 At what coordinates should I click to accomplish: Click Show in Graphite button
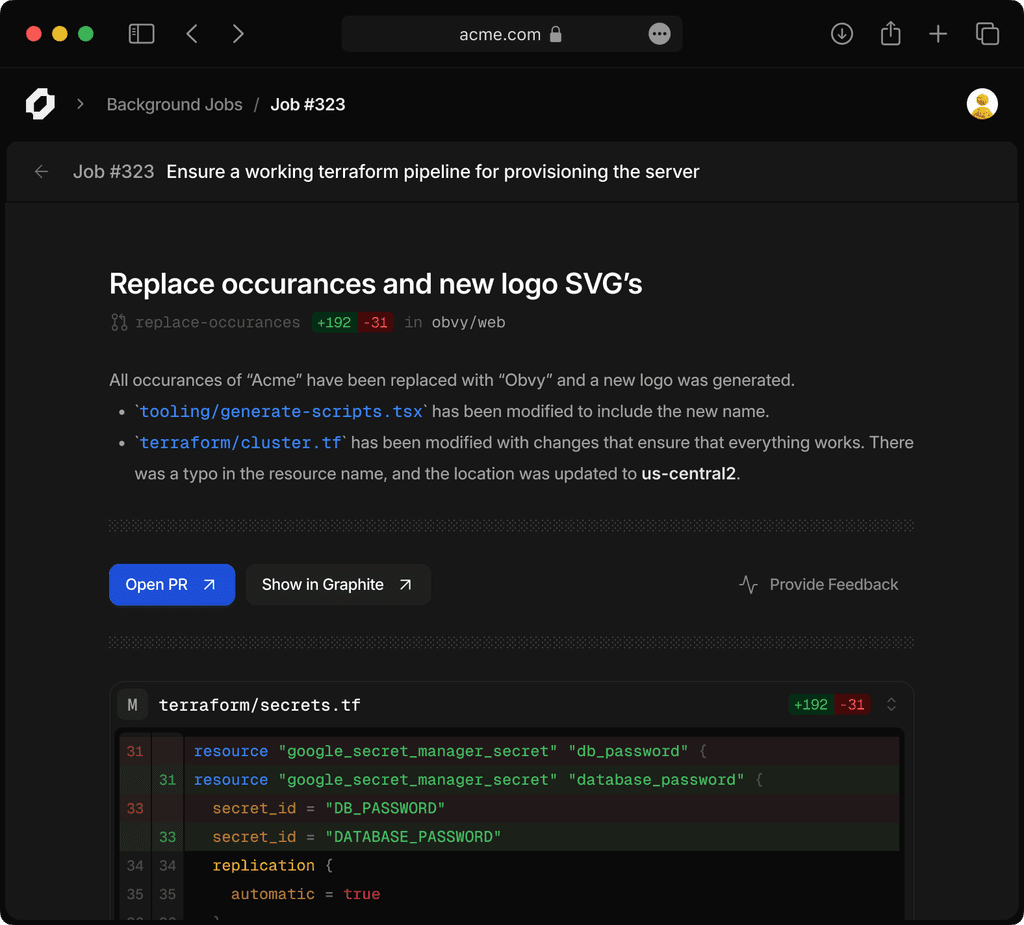[338, 585]
